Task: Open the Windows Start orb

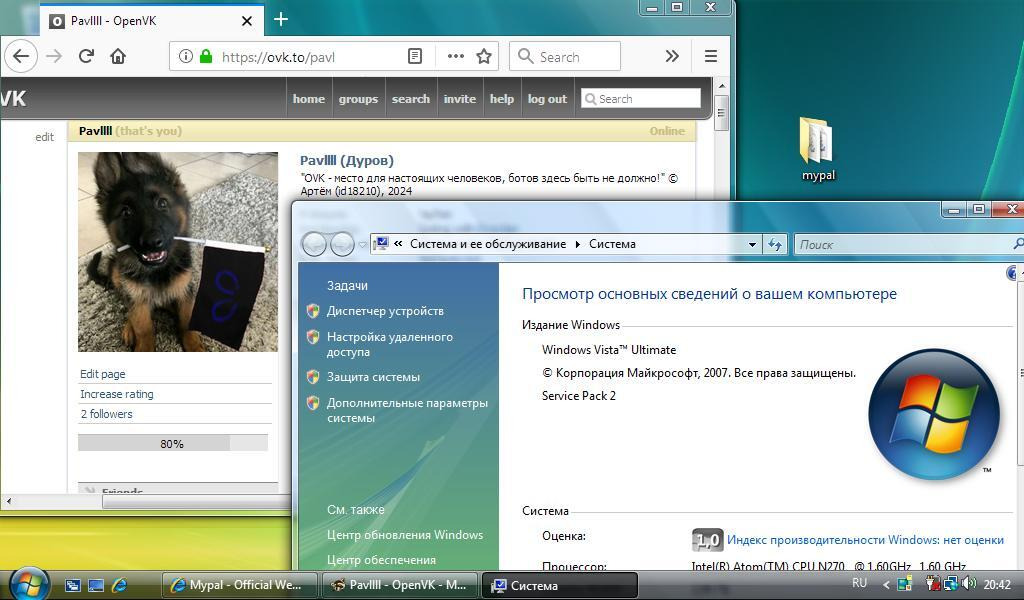Action: click(29, 584)
